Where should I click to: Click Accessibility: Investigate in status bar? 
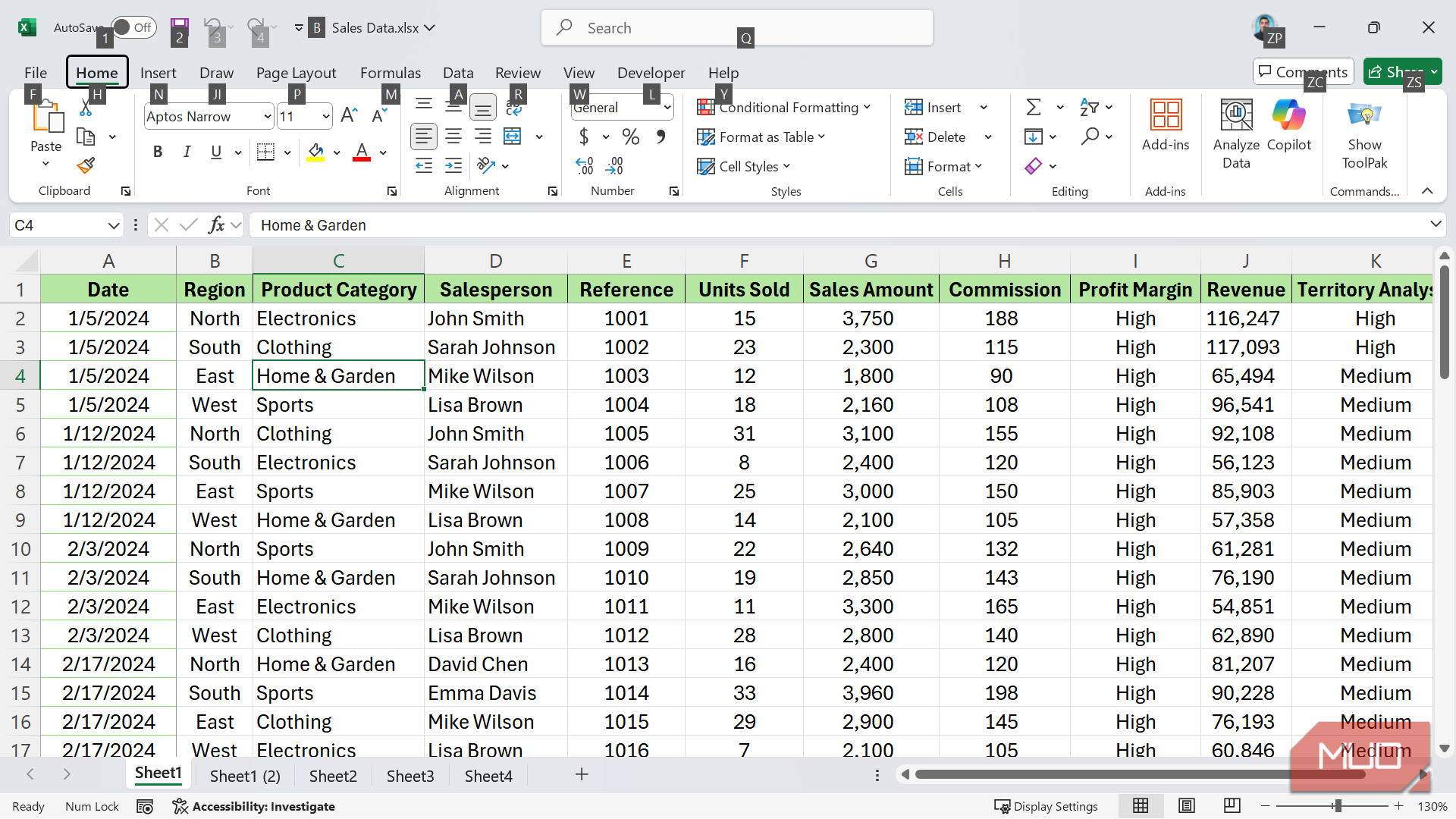[x=254, y=806]
